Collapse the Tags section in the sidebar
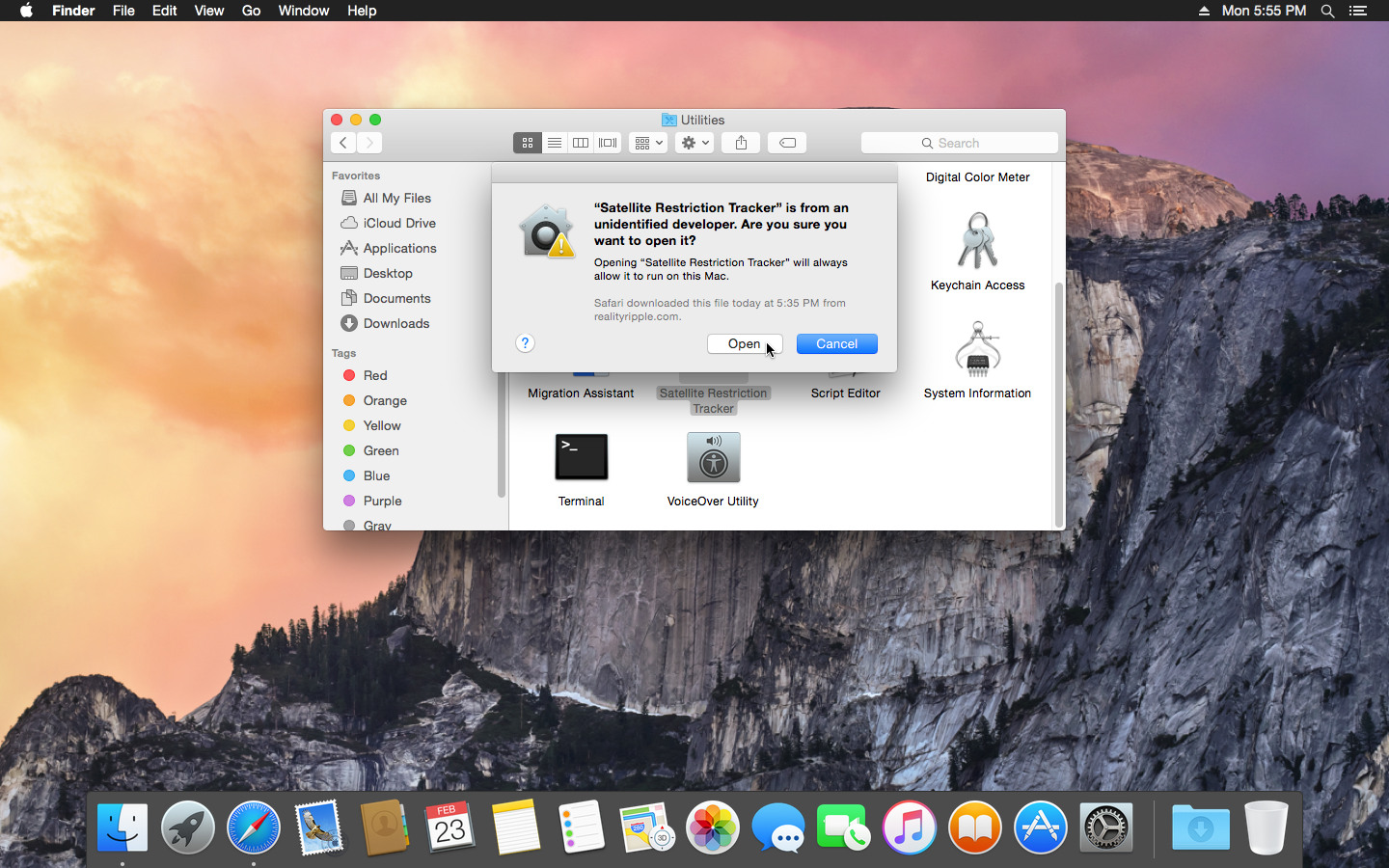This screenshot has height=868, width=1389. [343, 353]
